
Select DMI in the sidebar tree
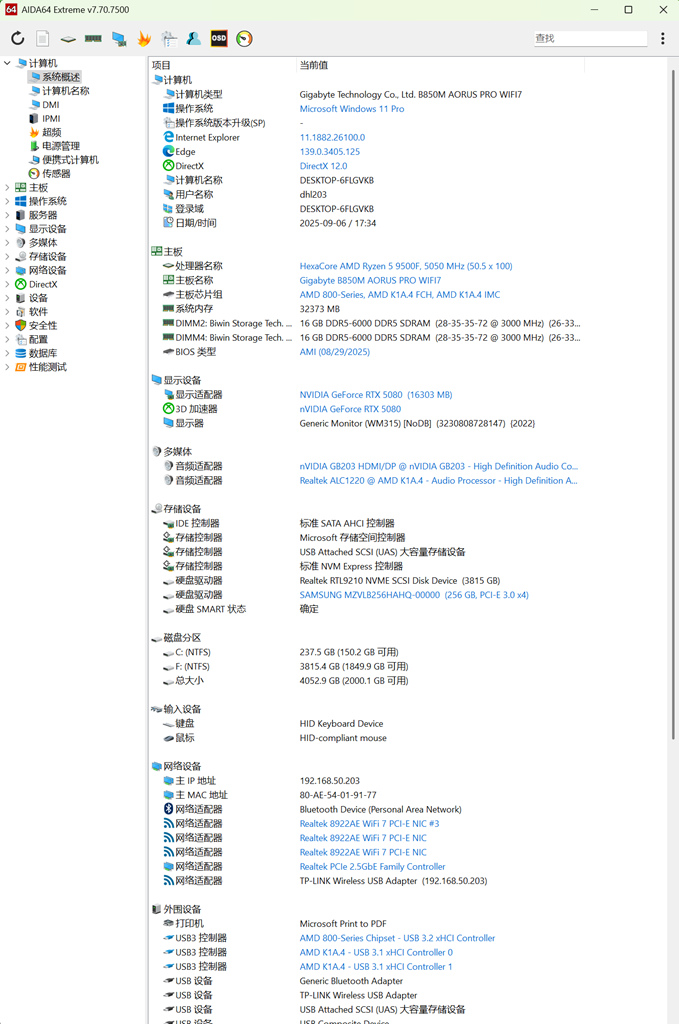pyautogui.click(x=44, y=104)
